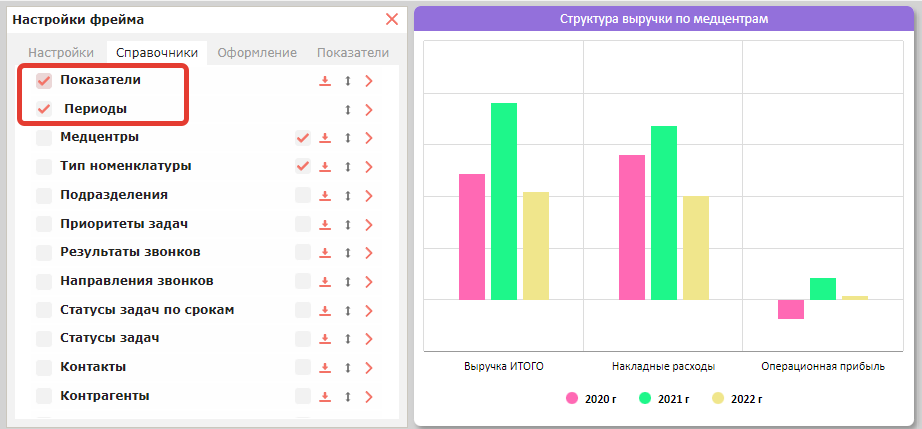
Task: Click reorder arrows icon in Тип номенклатуры row
Action: pos(348,167)
